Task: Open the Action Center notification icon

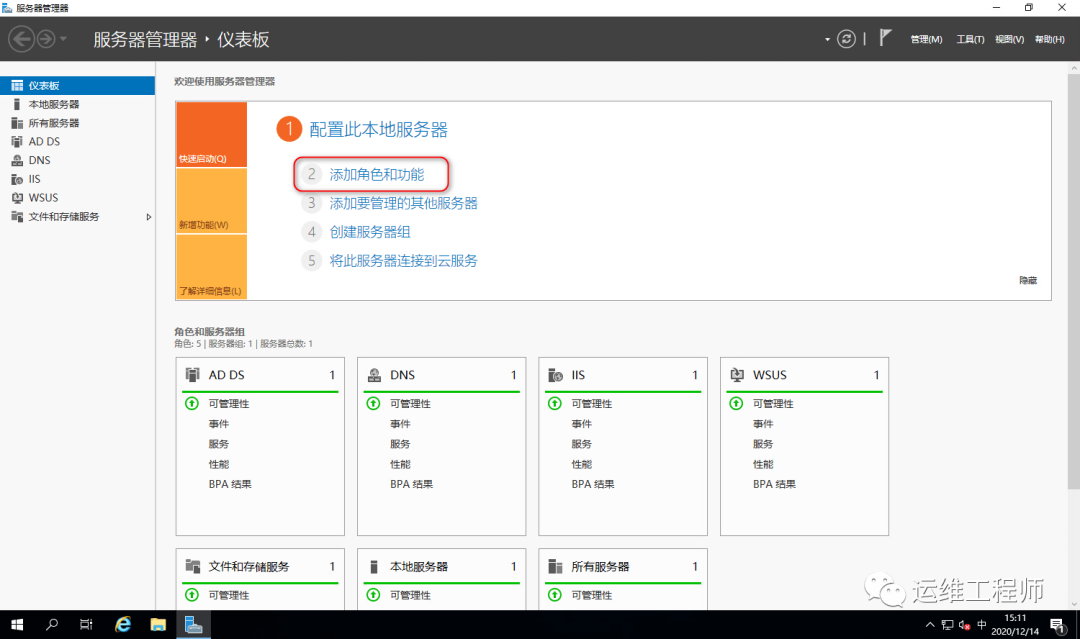Action: pos(1057,625)
